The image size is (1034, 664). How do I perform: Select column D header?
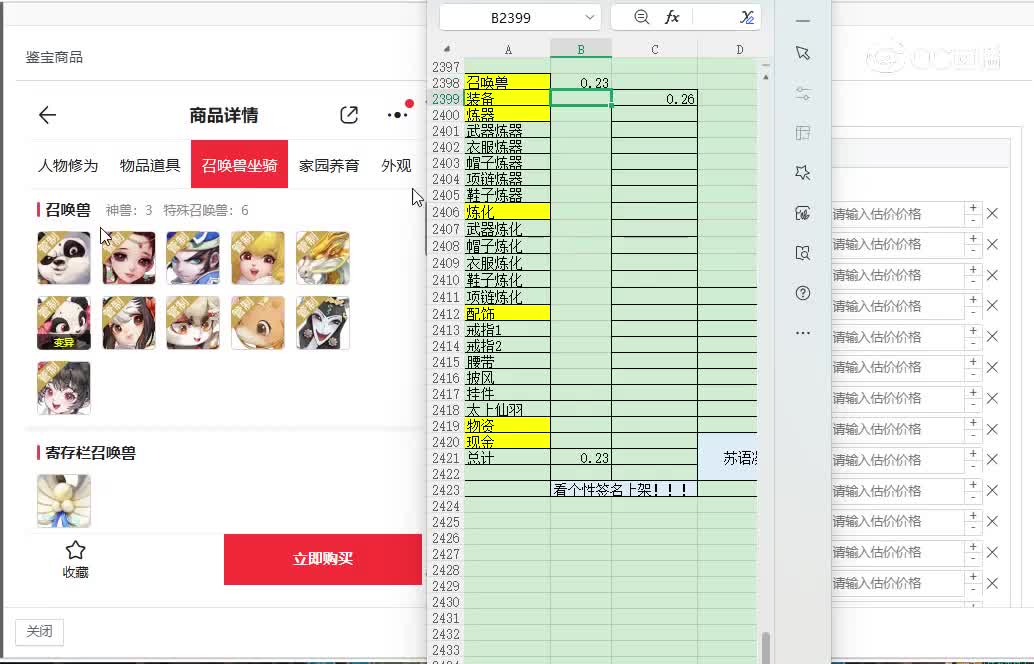coord(739,49)
